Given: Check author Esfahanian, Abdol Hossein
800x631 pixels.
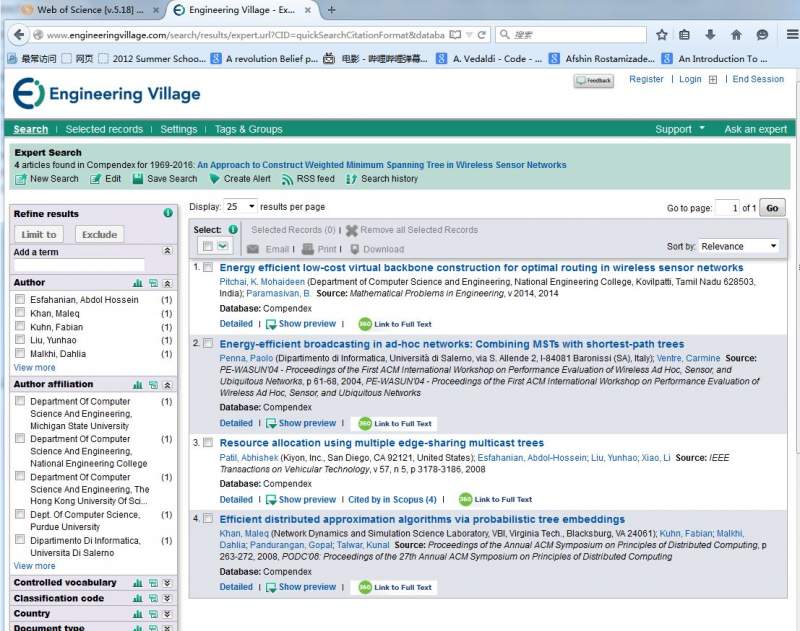Looking at the screenshot, I should click(x=20, y=298).
